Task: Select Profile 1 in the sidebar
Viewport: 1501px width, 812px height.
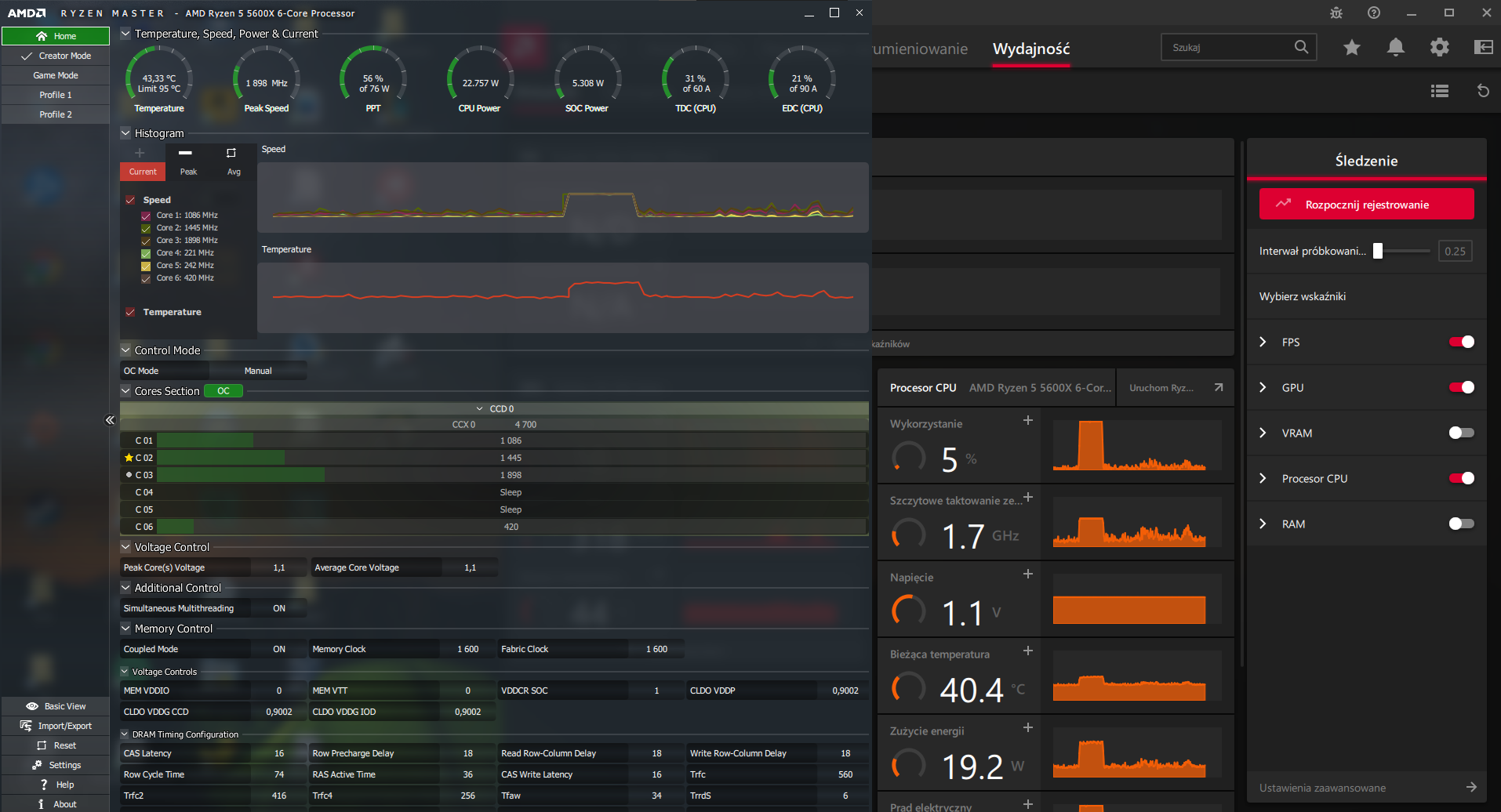Action: tap(56, 95)
